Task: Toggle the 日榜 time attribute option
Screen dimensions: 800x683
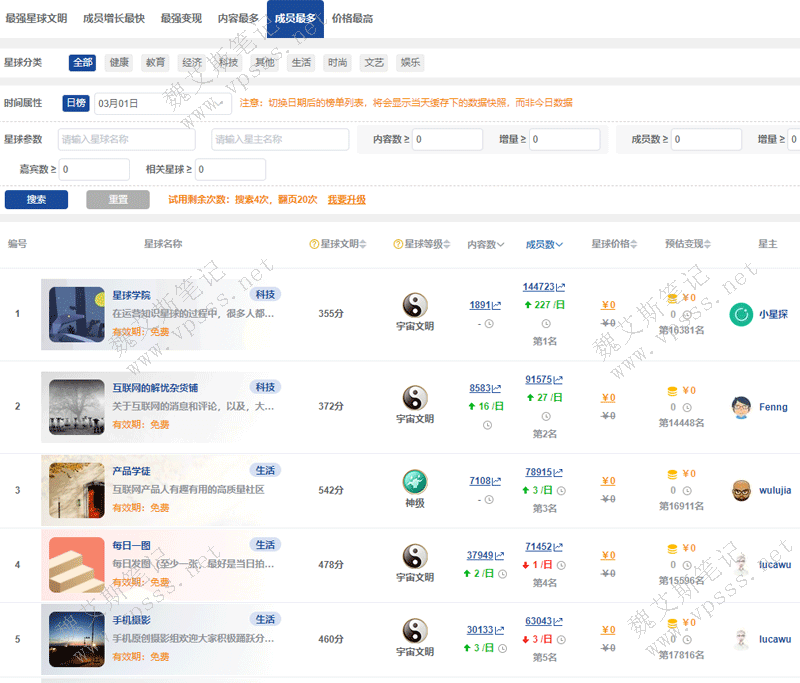Action: (x=75, y=102)
